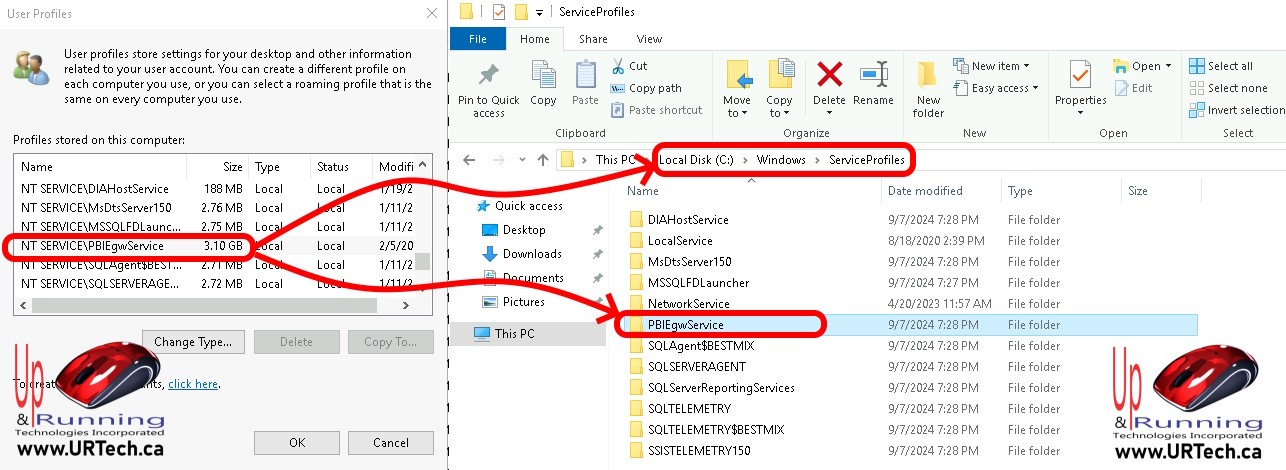Click the Select all icon
The image size is (1286, 470).
[1197, 66]
